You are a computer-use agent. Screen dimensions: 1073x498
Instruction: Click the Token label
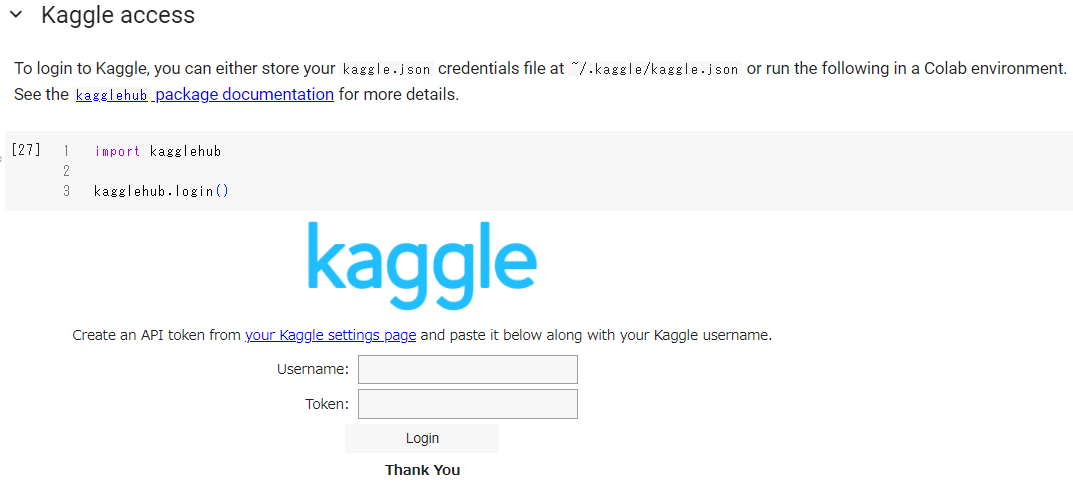327,404
